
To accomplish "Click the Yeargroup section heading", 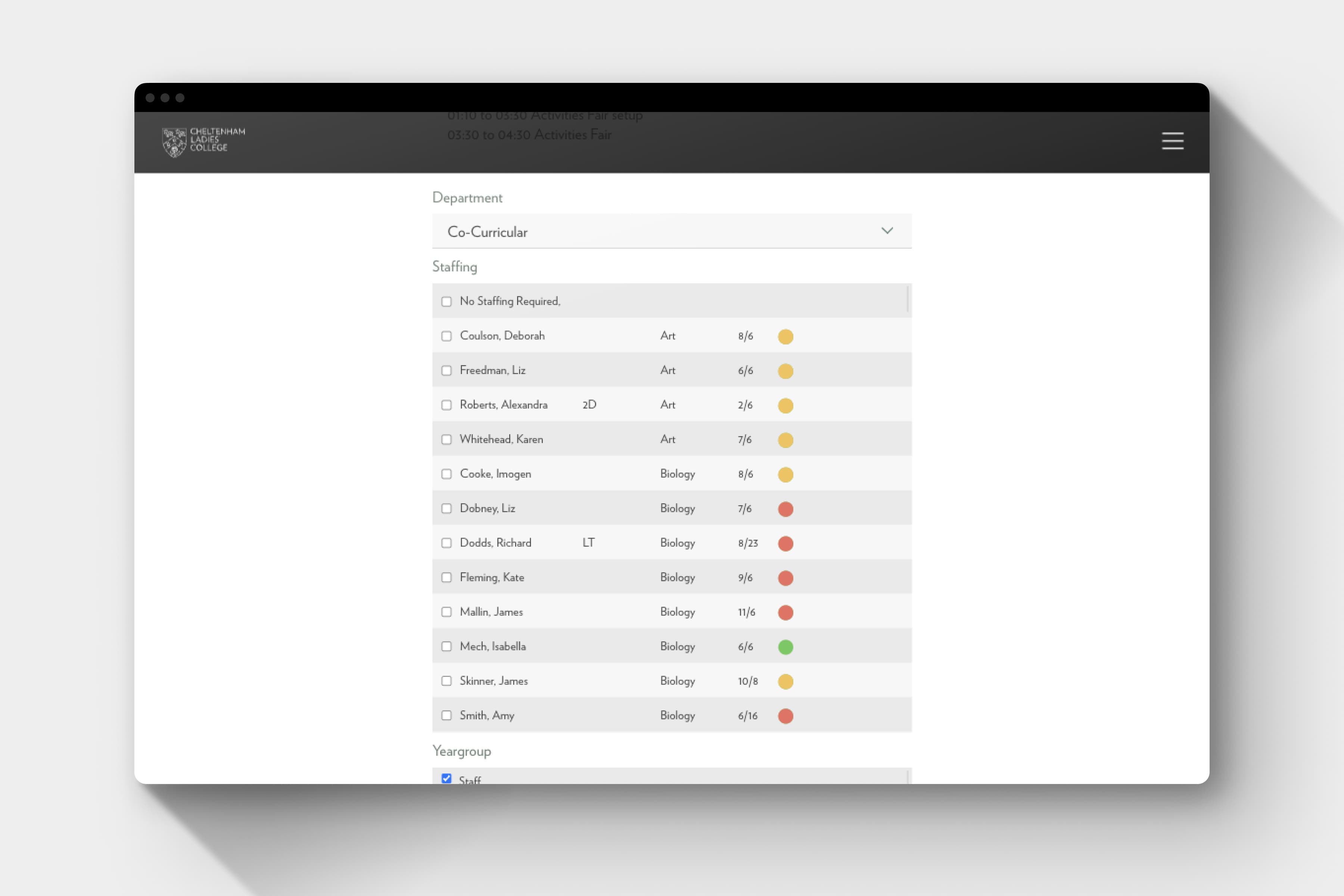I will point(461,752).
